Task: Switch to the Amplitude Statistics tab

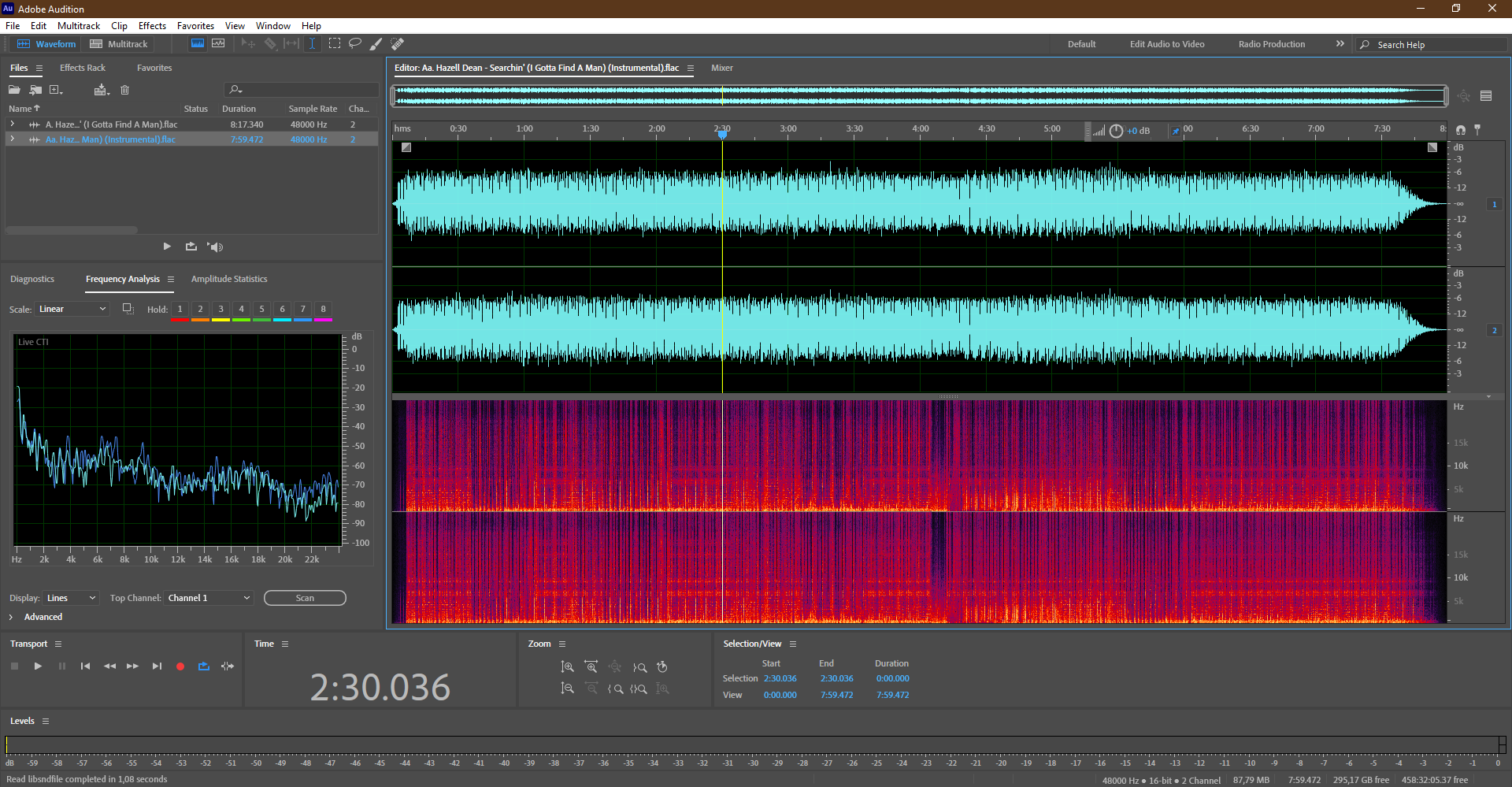Action: coord(229,279)
